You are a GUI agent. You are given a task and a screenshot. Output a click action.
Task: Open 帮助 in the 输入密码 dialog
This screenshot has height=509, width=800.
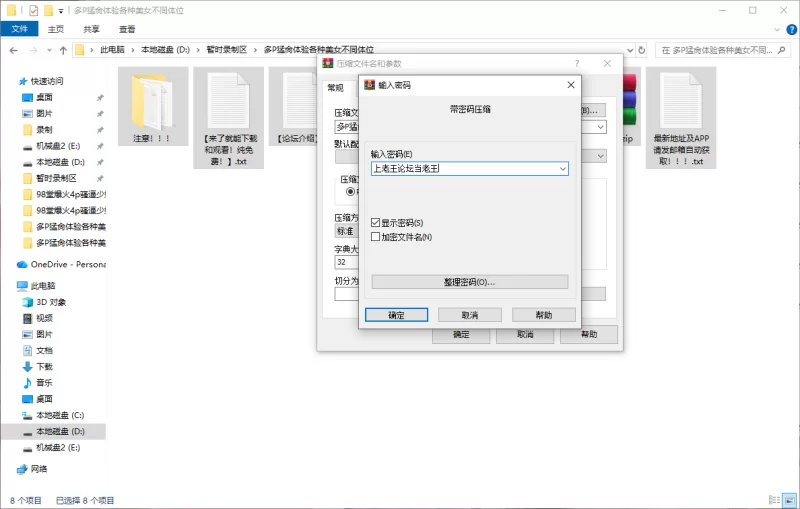point(544,315)
